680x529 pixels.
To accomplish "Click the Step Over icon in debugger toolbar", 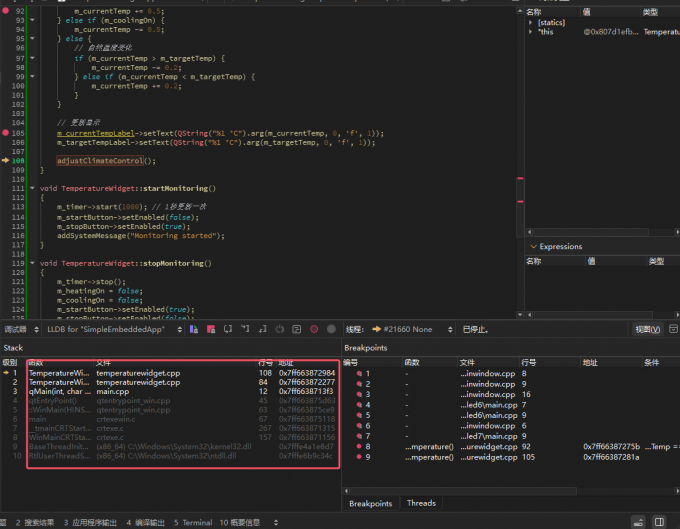I will (229, 329).
